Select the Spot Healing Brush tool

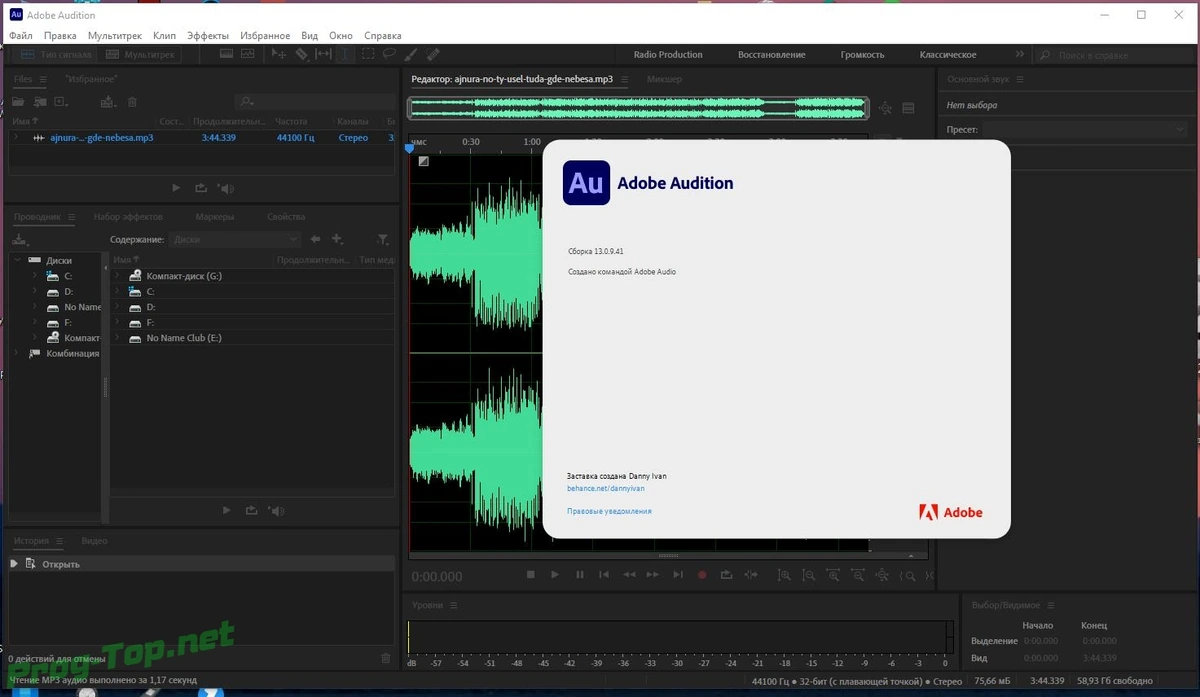(x=433, y=54)
